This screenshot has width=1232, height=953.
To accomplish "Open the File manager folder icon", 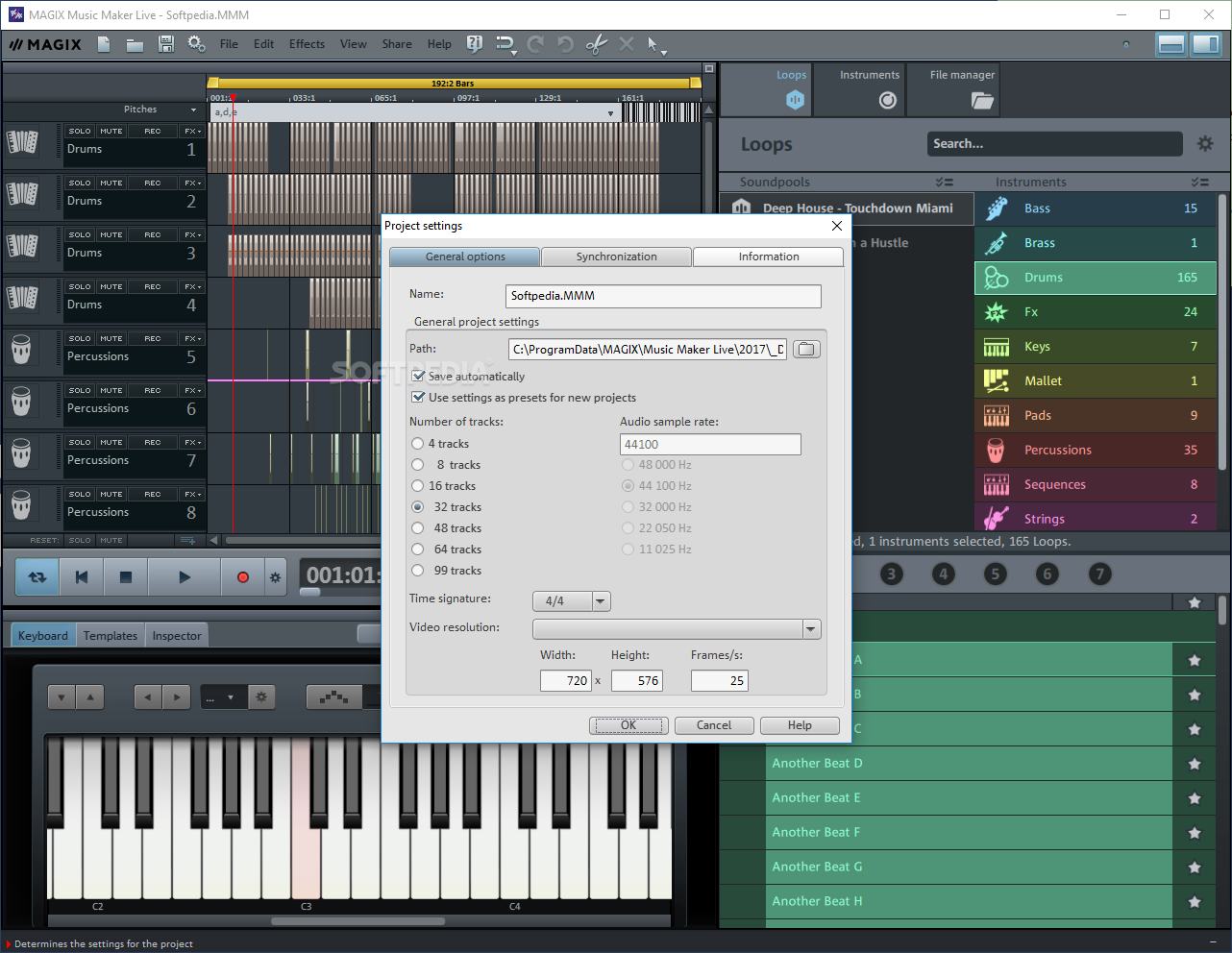I will pyautogui.click(x=981, y=100).
